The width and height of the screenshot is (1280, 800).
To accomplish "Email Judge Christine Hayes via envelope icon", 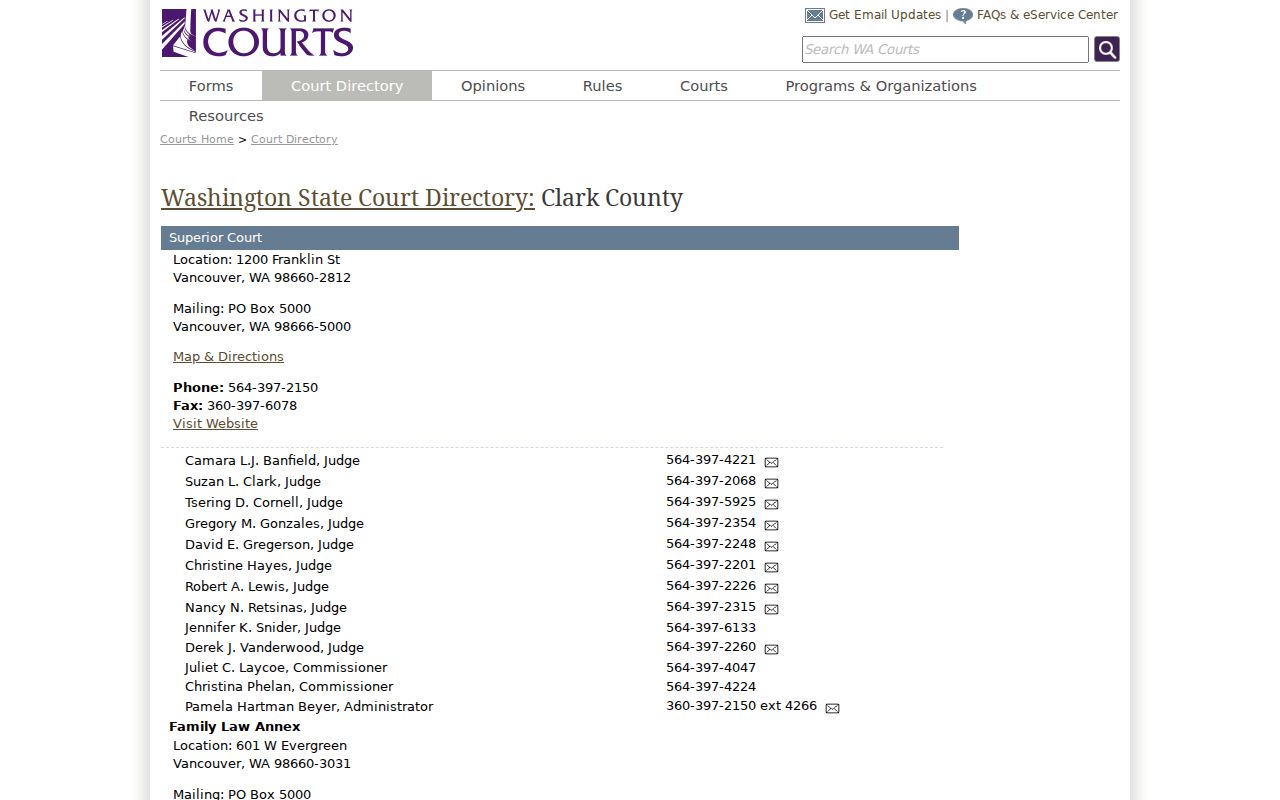I will point(771,567).
